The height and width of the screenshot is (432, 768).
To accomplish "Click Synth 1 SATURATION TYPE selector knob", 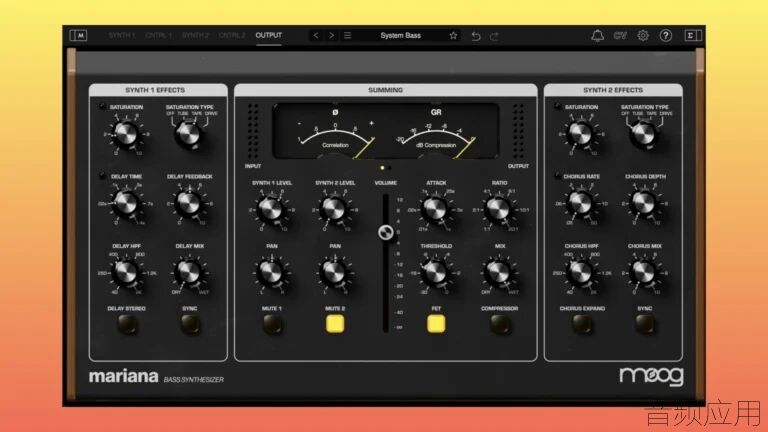I will point(189,134).
